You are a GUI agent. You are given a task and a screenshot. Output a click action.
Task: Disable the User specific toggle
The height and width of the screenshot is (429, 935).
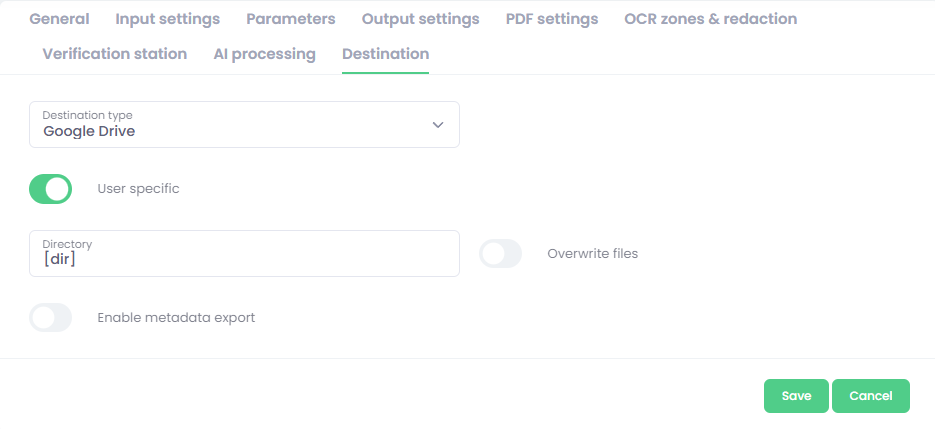[x=51, y=189]
